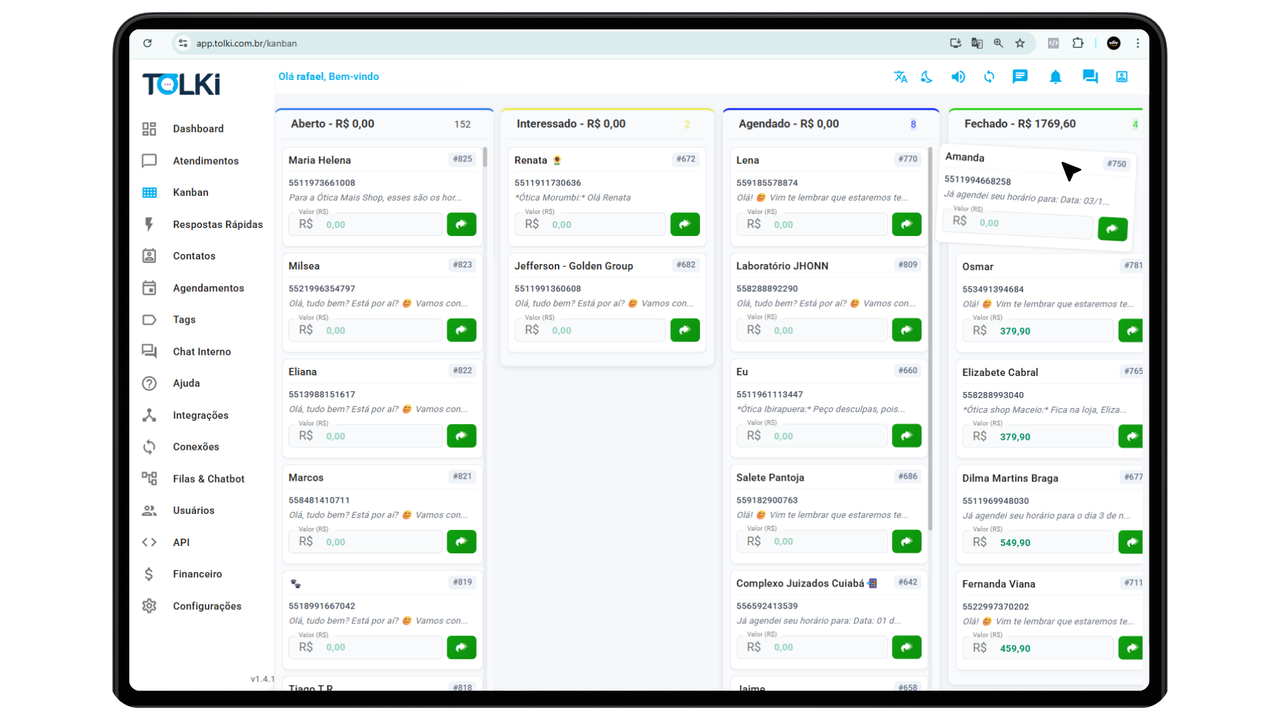
Task: Bookmark this page with the star
Action: point(1020,43)
